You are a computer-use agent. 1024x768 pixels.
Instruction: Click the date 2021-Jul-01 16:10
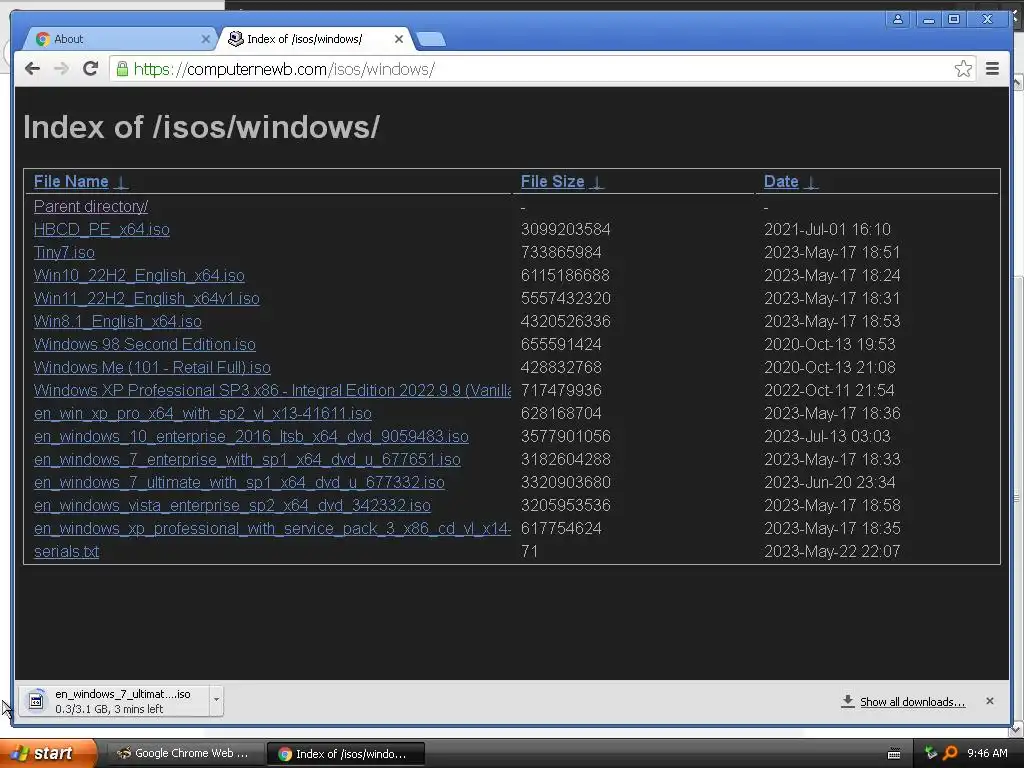(827, 229)
